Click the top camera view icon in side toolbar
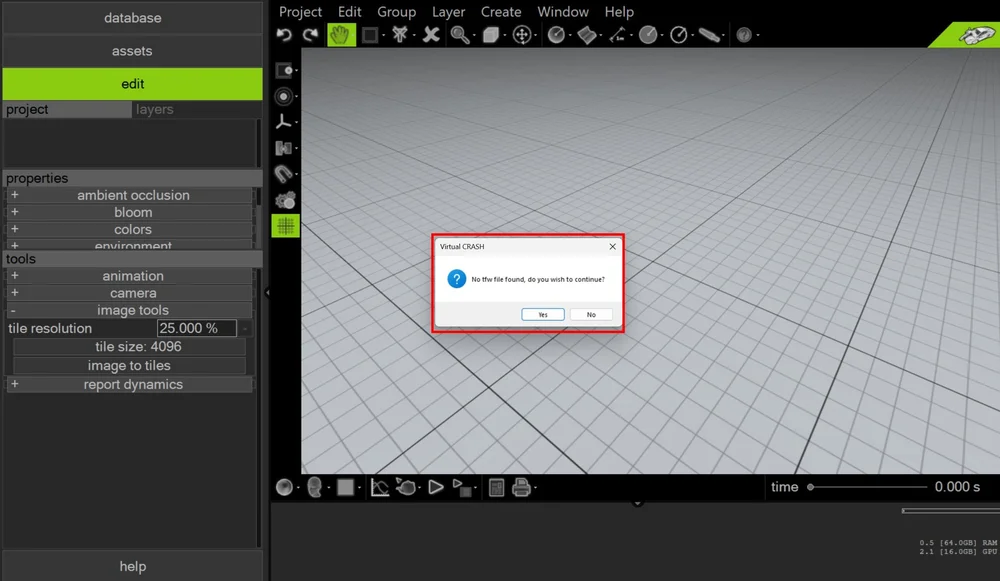This screenshot has height=581, width=1000. 284,70
